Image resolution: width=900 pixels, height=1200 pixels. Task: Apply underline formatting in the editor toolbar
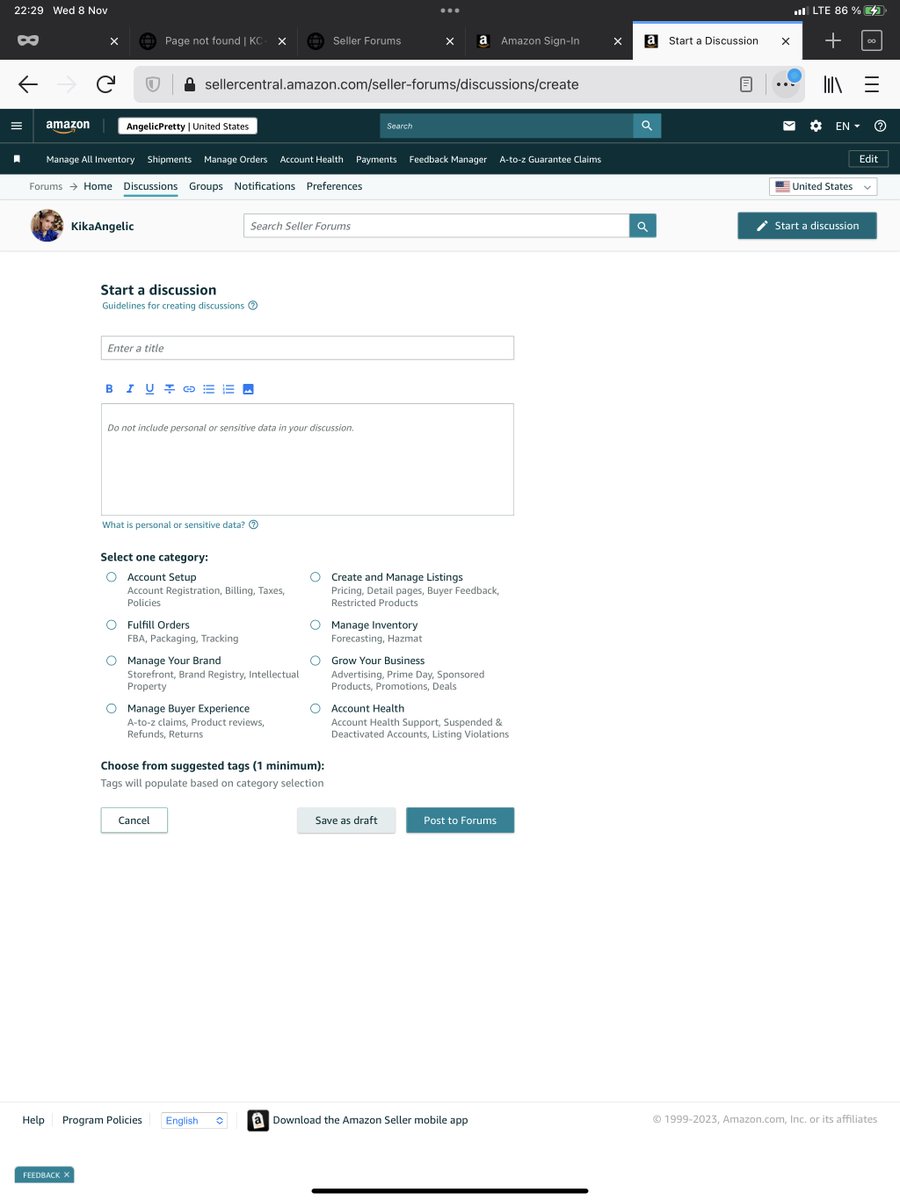pyautogui.click(x=149, y=389)
